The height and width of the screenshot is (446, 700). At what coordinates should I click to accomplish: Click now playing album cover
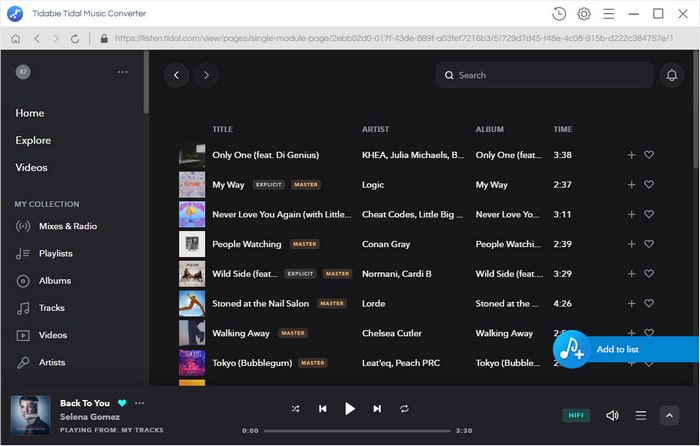pyautogui.click(x=30, y=415)
